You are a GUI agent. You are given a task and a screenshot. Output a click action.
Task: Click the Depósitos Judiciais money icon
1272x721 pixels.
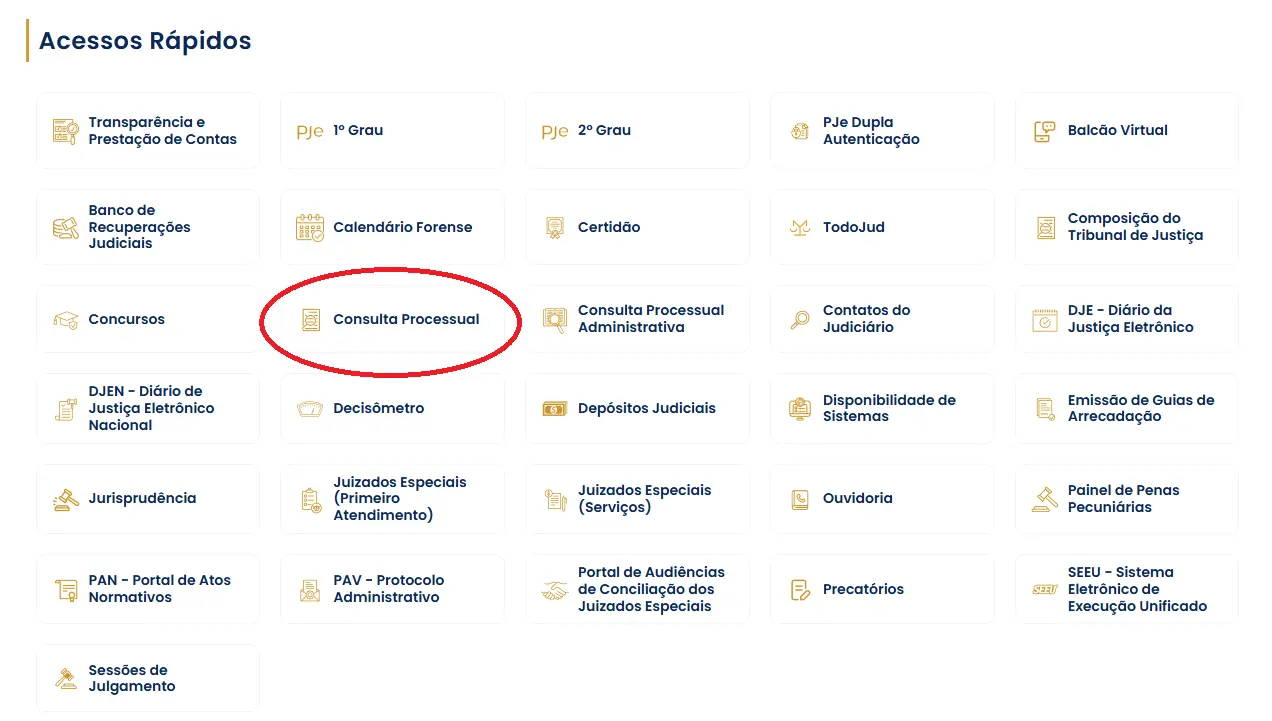554,409
